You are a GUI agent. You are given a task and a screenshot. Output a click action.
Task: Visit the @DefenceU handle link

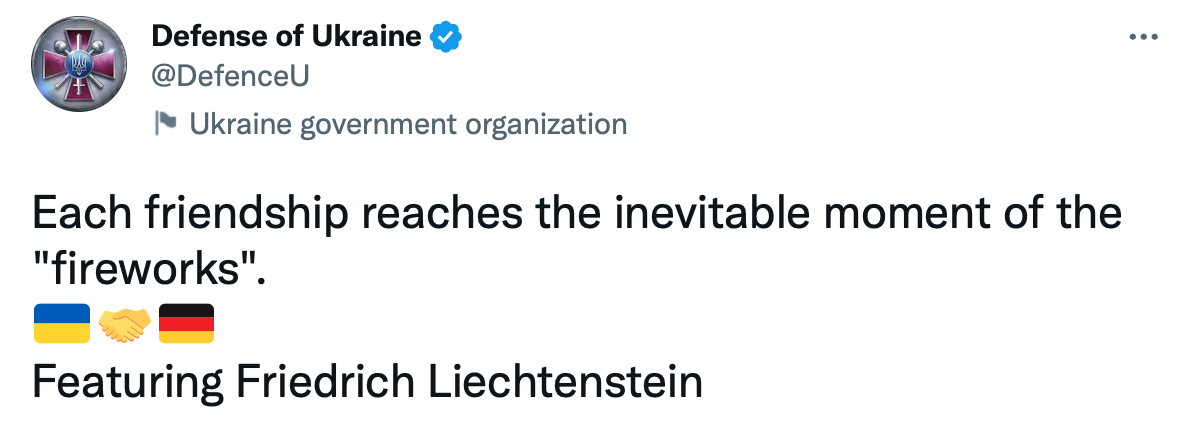[230, 76]
